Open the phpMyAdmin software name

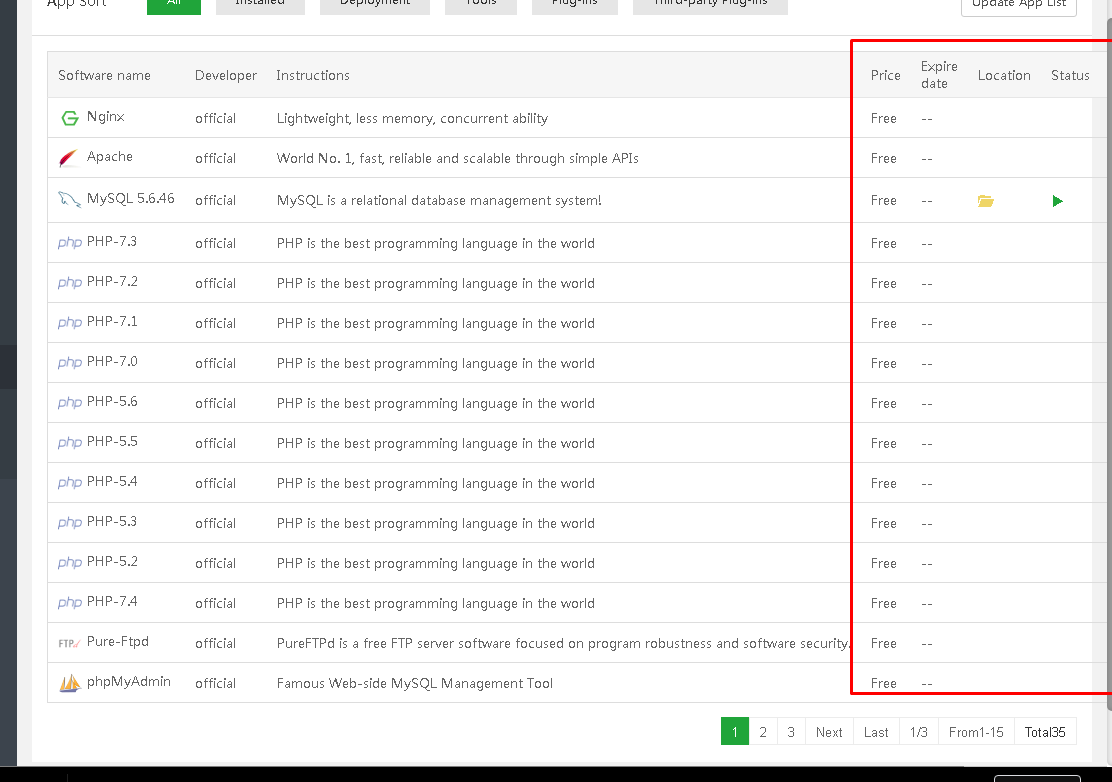coord(128,681)
